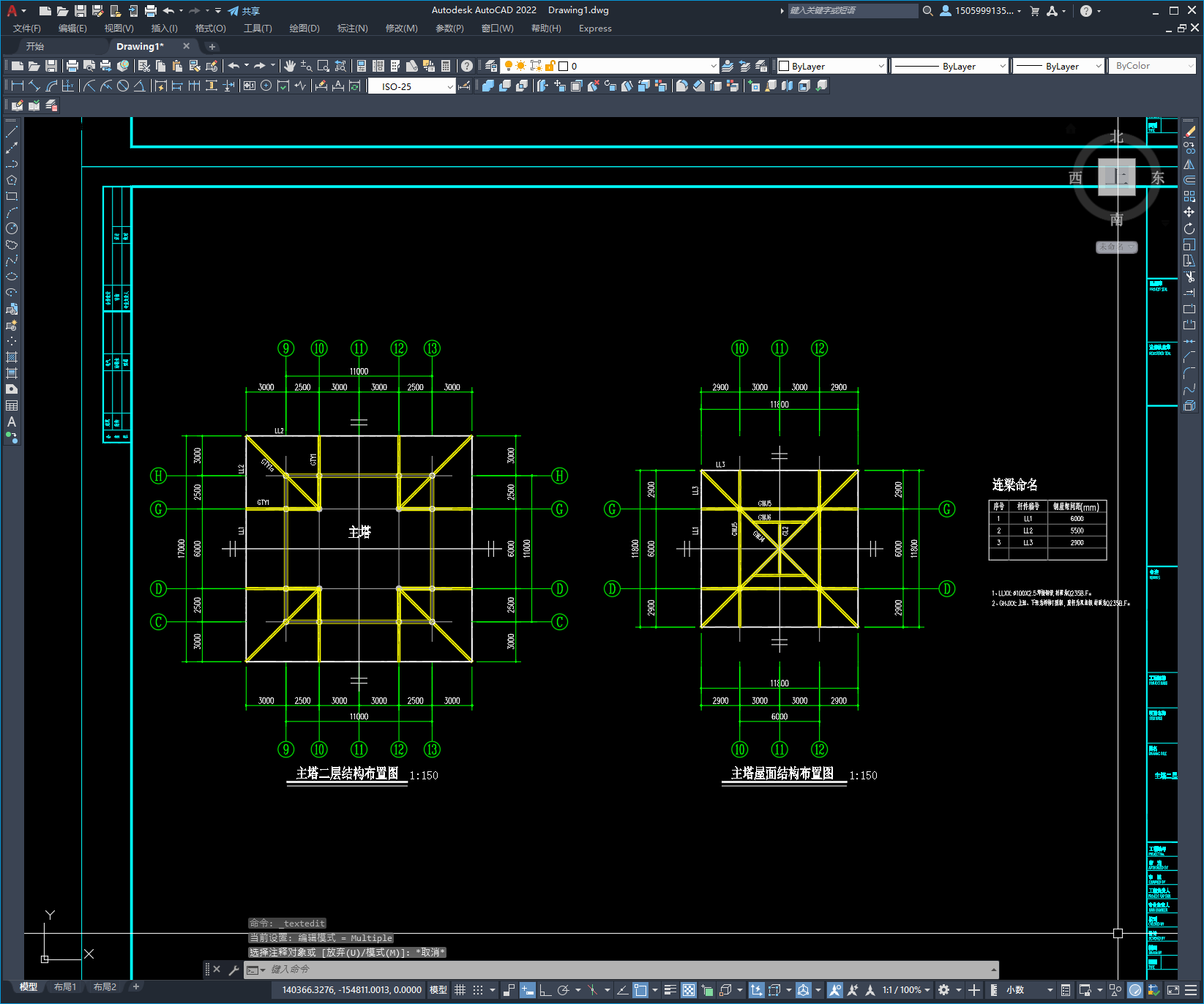1204x1004 pixels.
Task: Select the Linear dimension tool
Action: pyautogui.click(x=18, y=86)
